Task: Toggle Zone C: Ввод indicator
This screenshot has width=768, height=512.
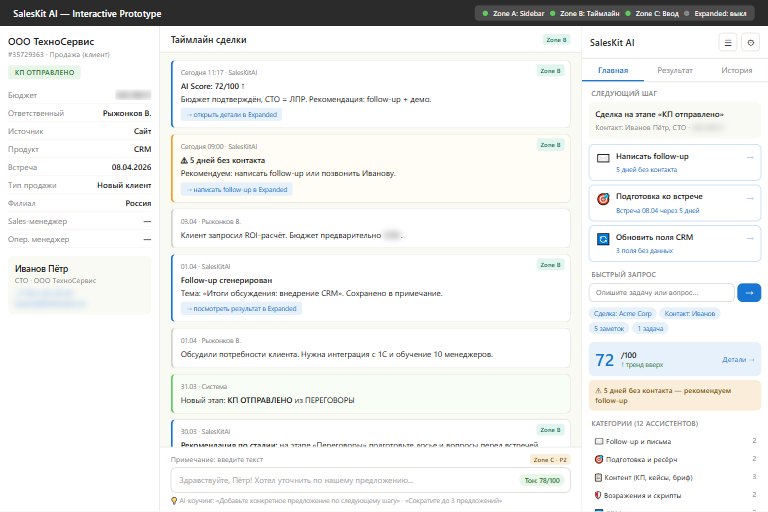Action: 652,13
